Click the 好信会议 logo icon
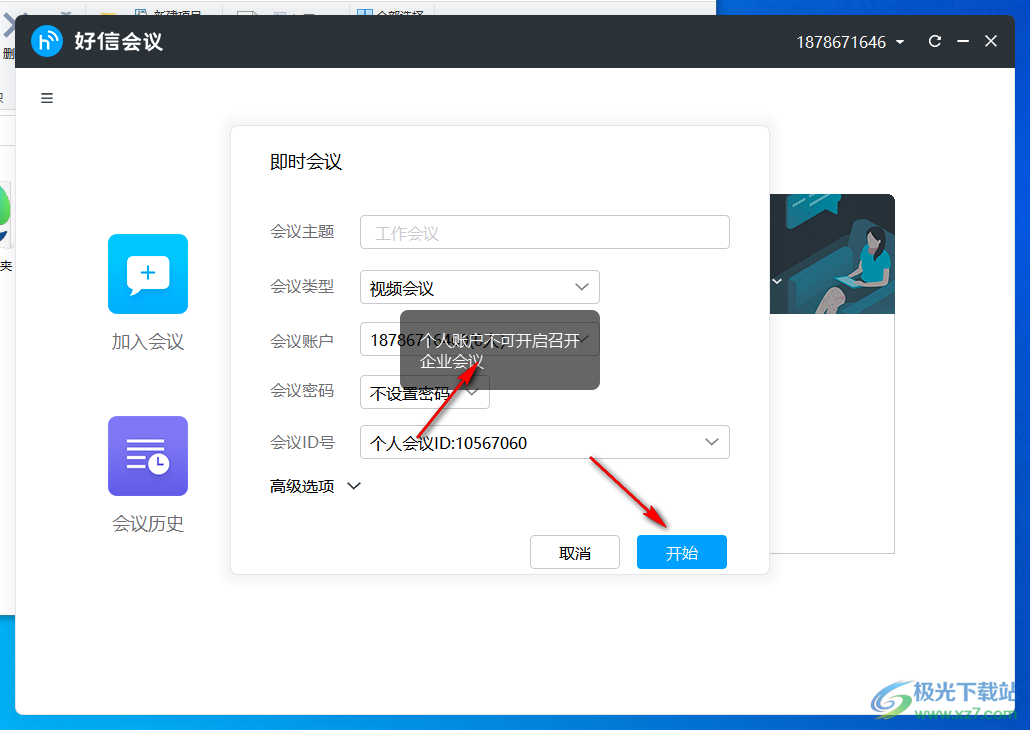This screenshot has width=1030, height=730. click(47, 41)
